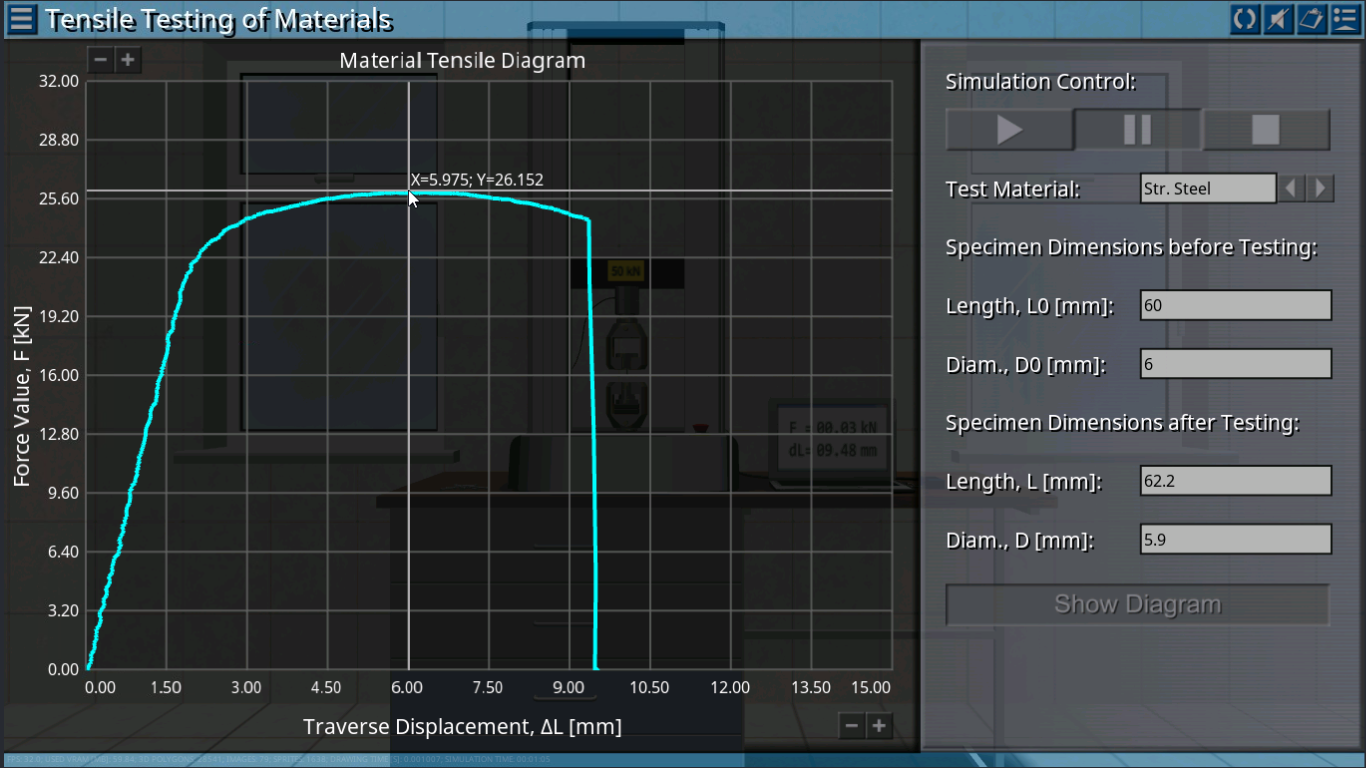Open the Str. Steel material selector
This screenshot has height=768, width=1366.
pos(1208,188)
